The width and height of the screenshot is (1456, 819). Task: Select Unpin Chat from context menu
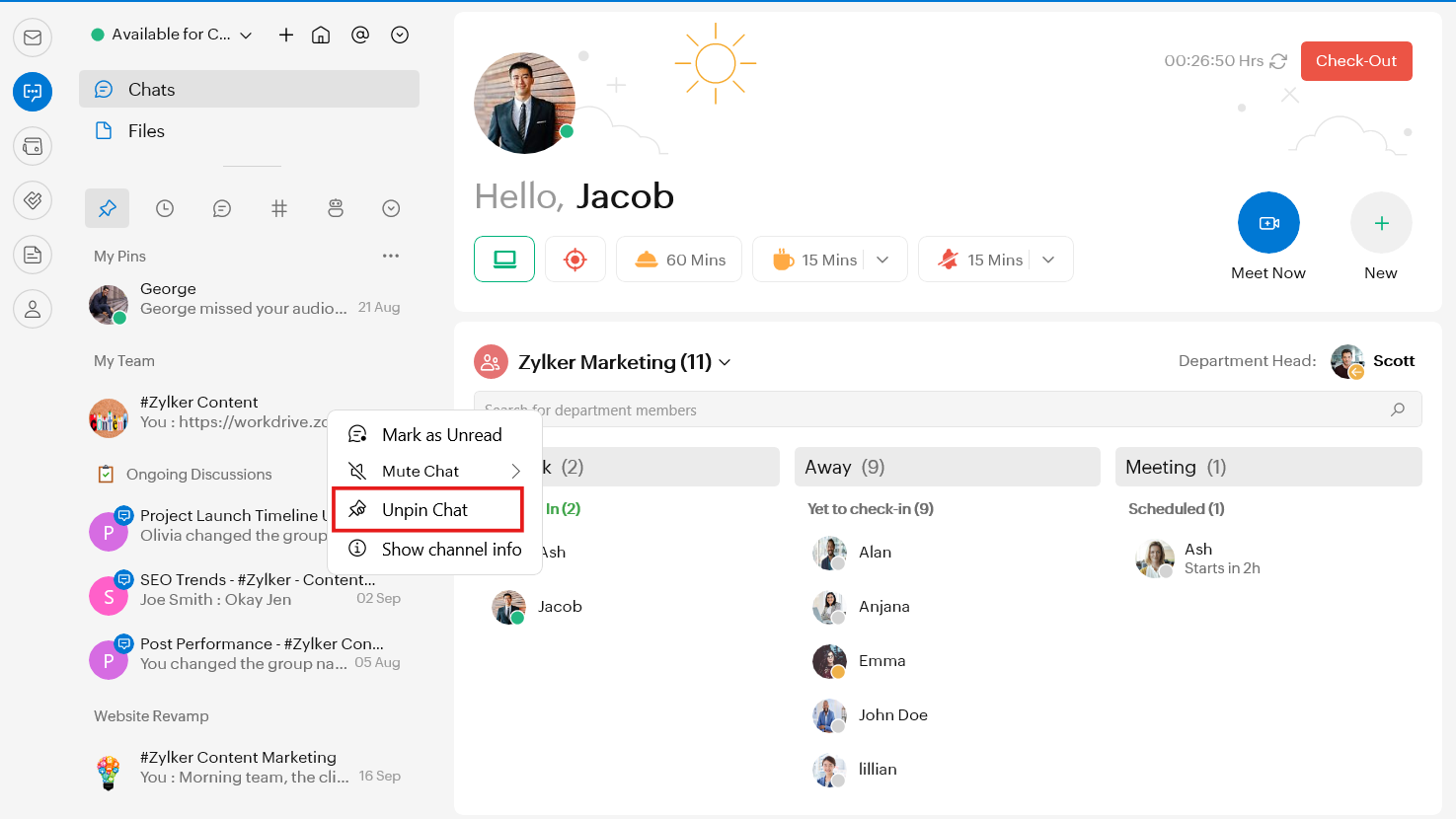(x=425, y=510)
